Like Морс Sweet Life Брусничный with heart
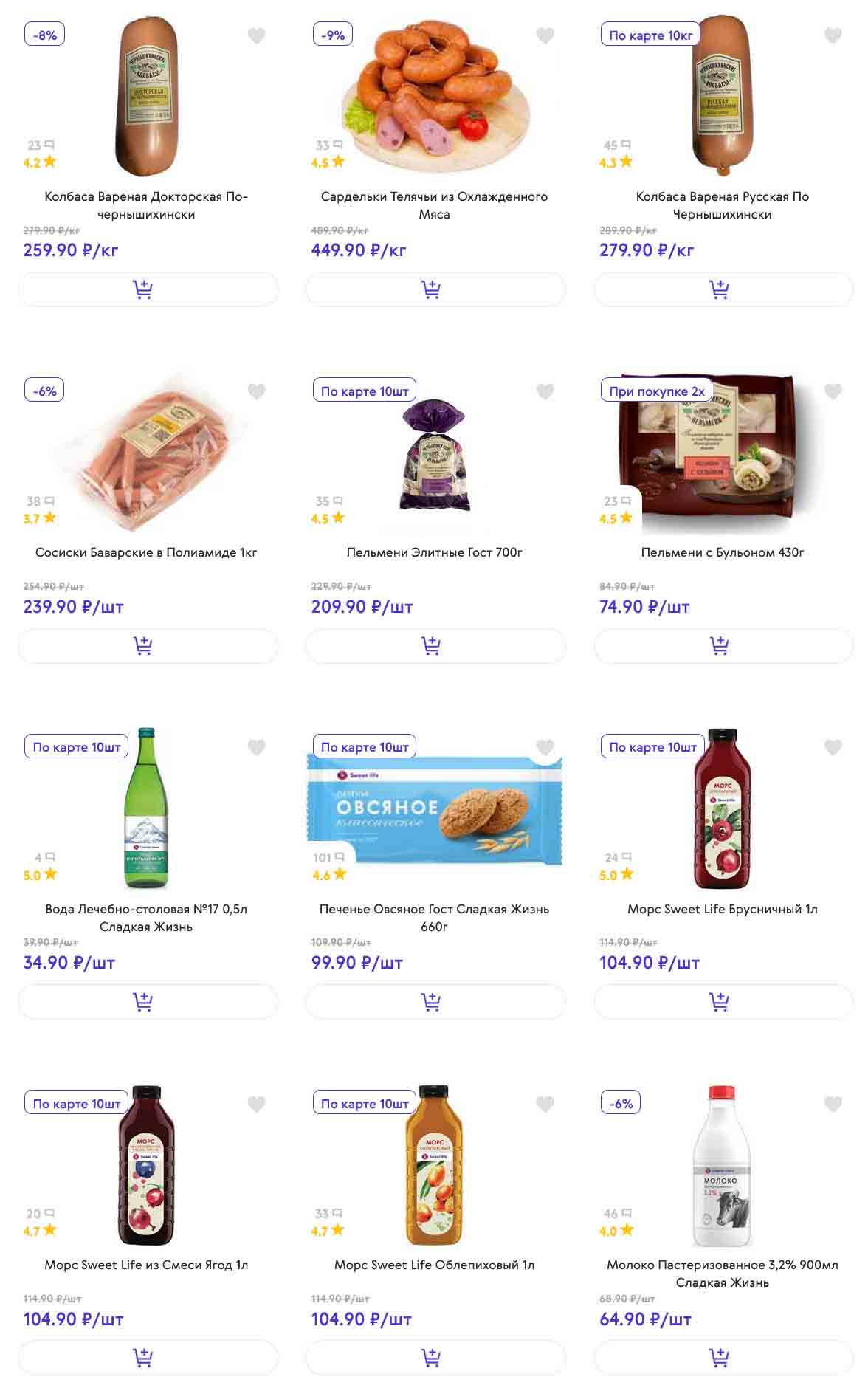The height and width of the screenshot is (1391, 868). click(x=833, y=747)
